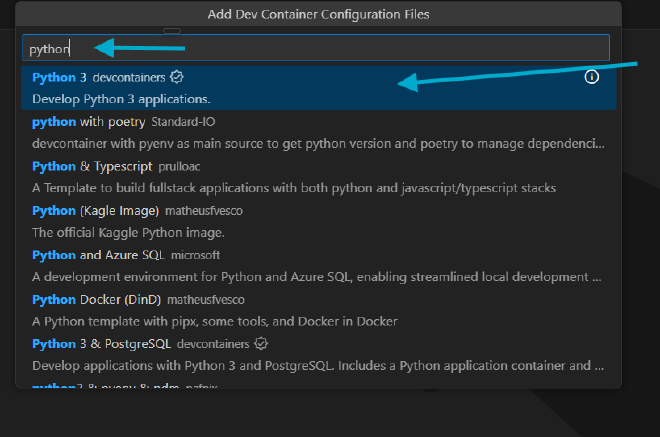
Task: Click the Azure SQL development environment description
Action: point(317,277)
